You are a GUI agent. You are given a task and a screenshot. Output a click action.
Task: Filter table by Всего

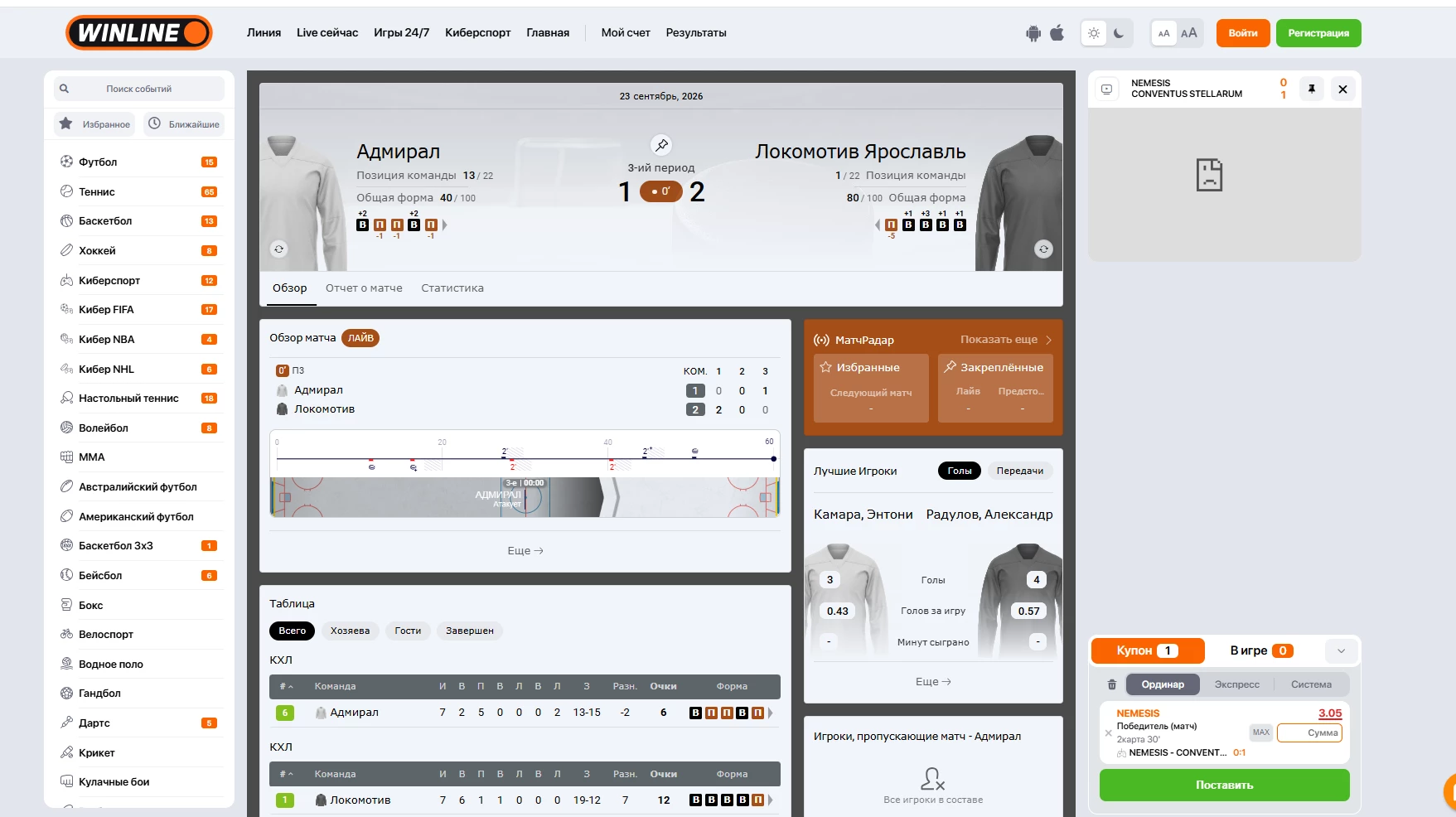click(x=293, y=631)
